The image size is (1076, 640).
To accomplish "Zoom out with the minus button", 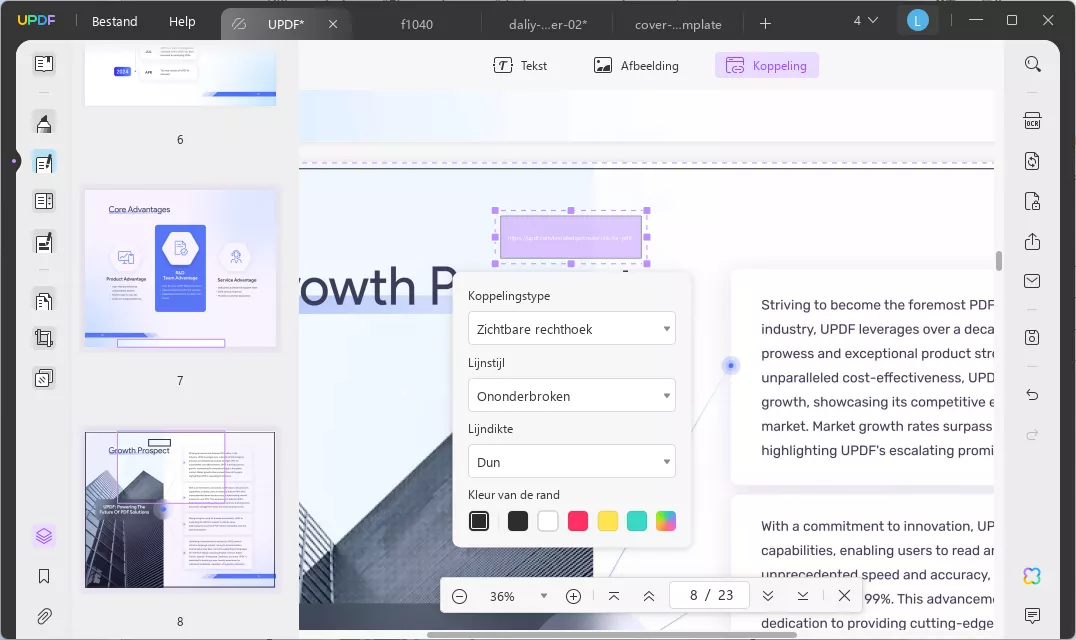I will (460, 596).
